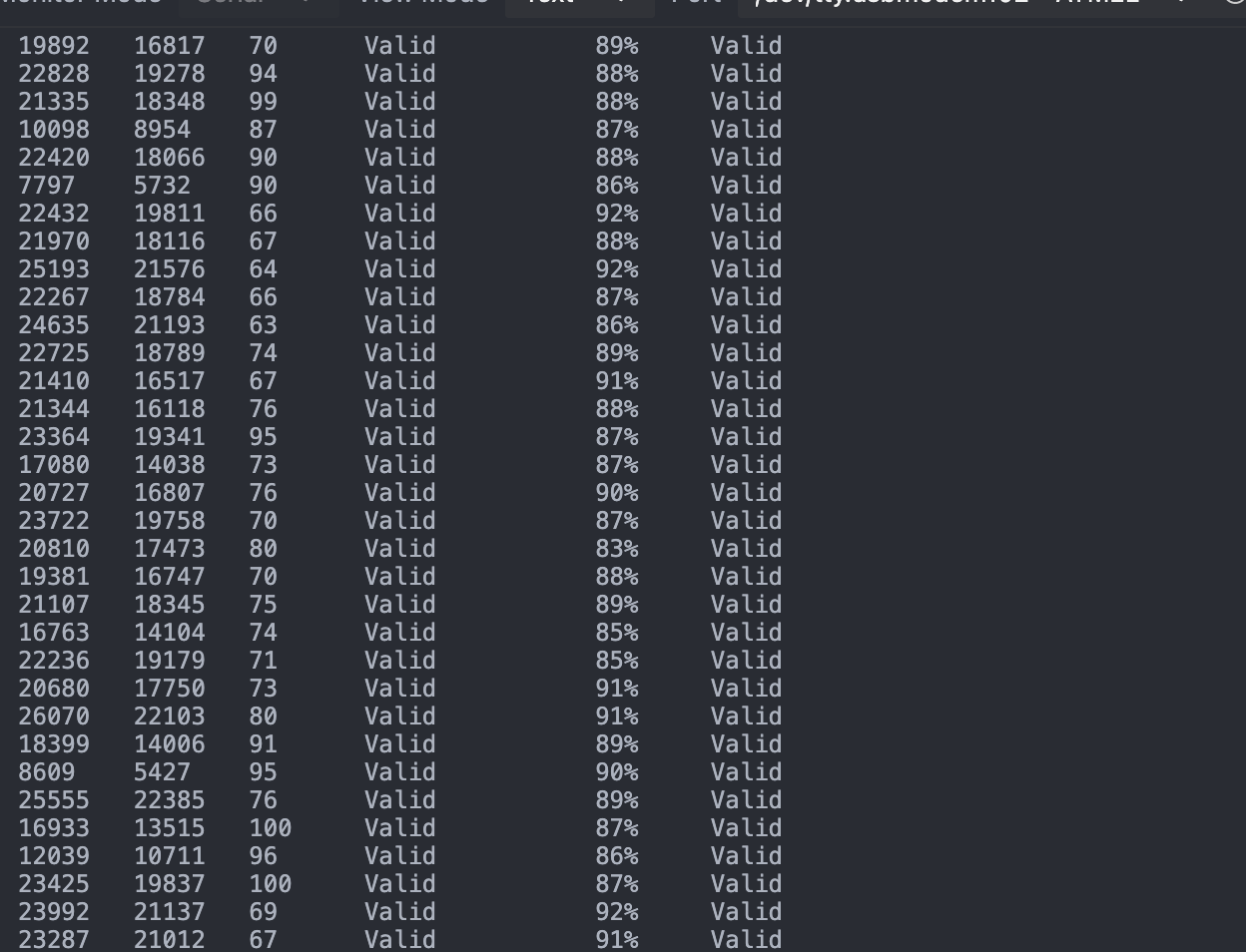Select the value 63 in third column
This screenshot has width=1246, height=952.
tap(264, 325)
